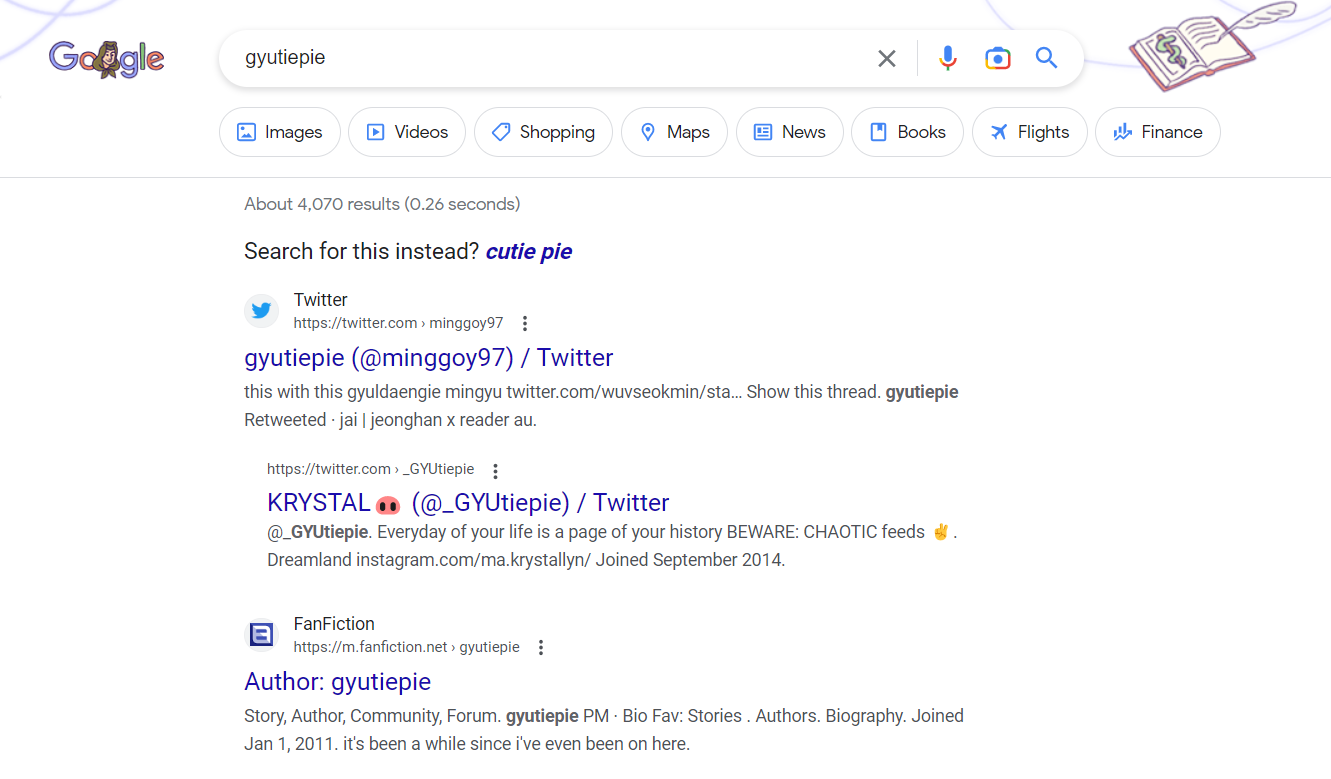Open gyutiepie (@minggoy97) / Twitter result
Image resolution: width=1331 pixels, height=779 pixels.
[x=429, y=358]
